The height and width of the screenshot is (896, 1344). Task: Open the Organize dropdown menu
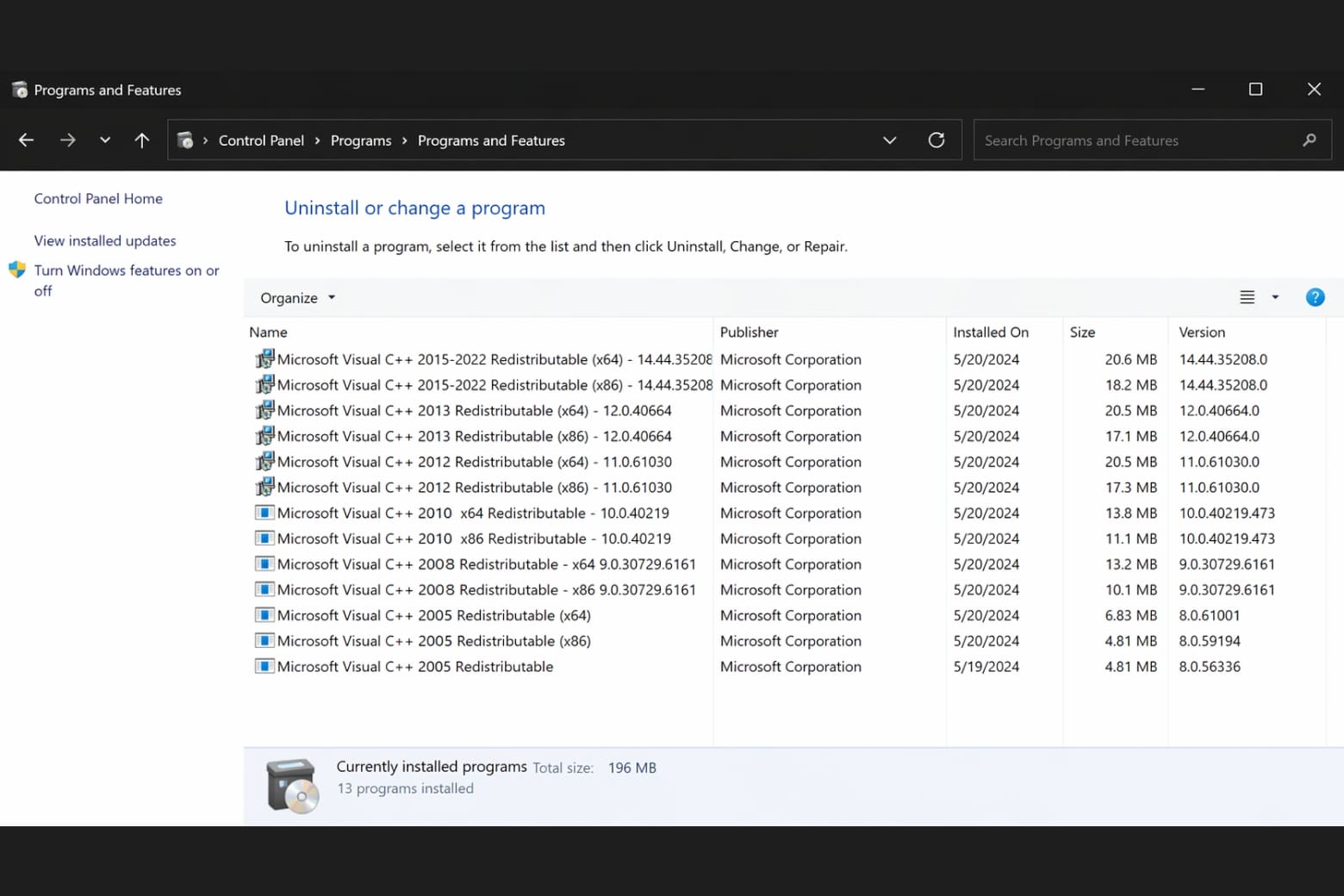click(298, 297)
